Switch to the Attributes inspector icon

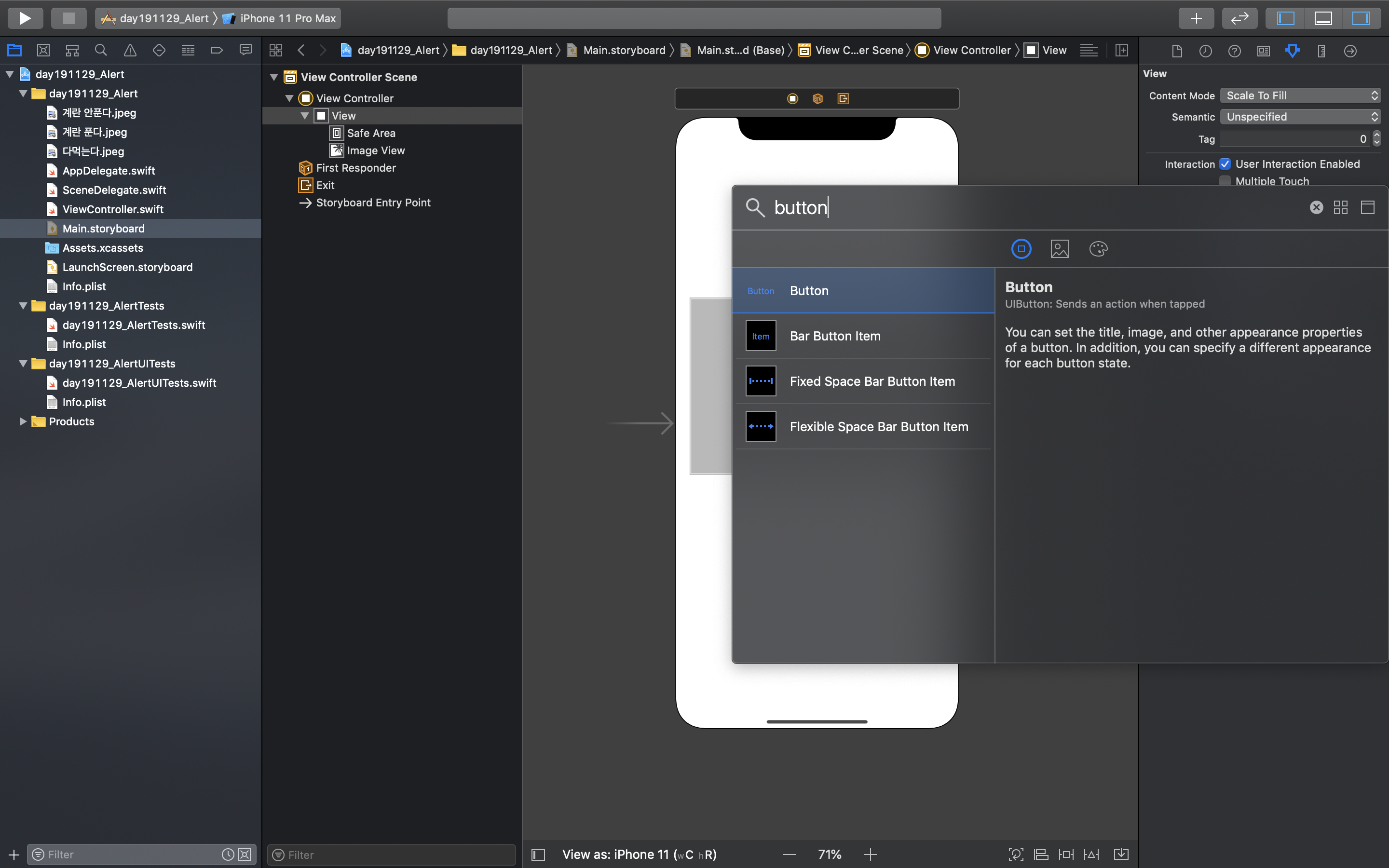(x=1292, y=51)
